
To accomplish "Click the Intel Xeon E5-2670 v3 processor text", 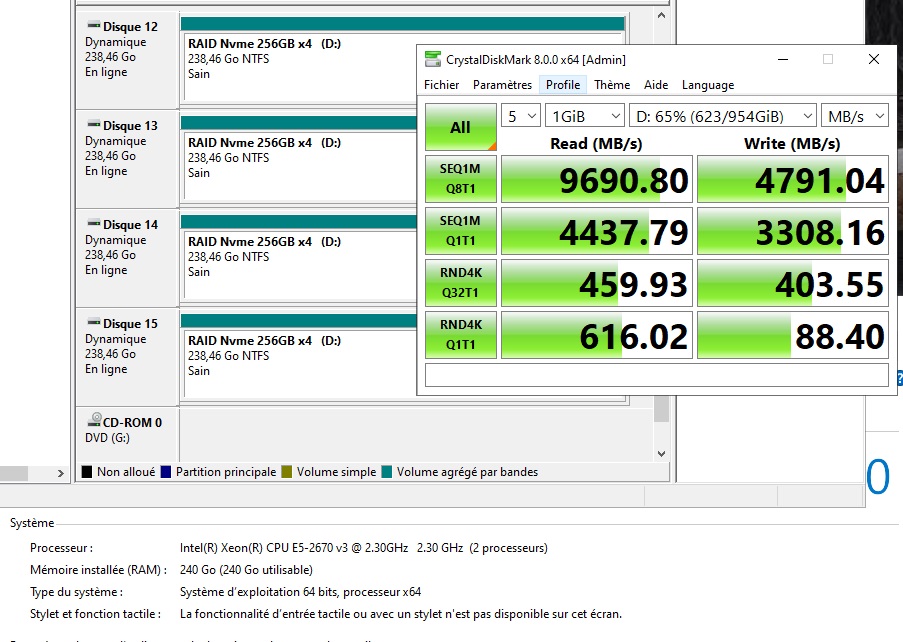I will tap(363, 548).
